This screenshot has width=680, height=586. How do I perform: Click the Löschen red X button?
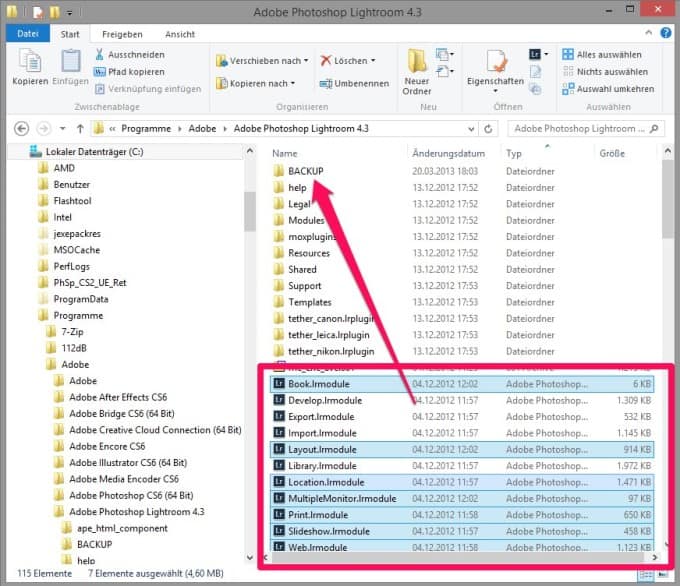(348, 61)
